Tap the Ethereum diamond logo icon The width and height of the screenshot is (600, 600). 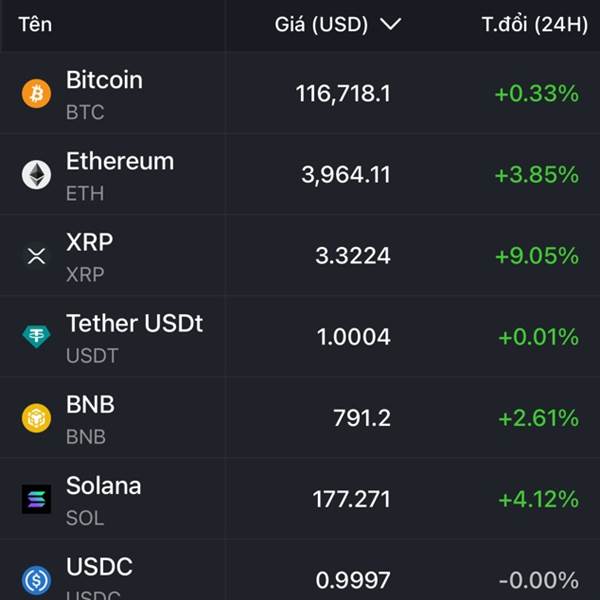36,175
